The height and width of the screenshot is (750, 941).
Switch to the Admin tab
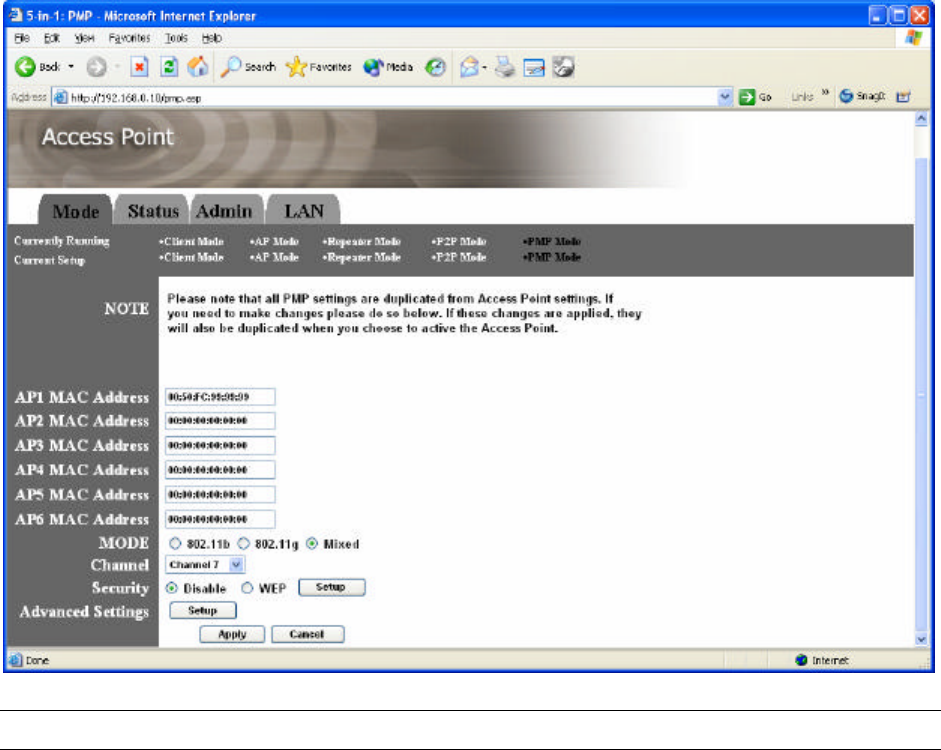[224, 211]
